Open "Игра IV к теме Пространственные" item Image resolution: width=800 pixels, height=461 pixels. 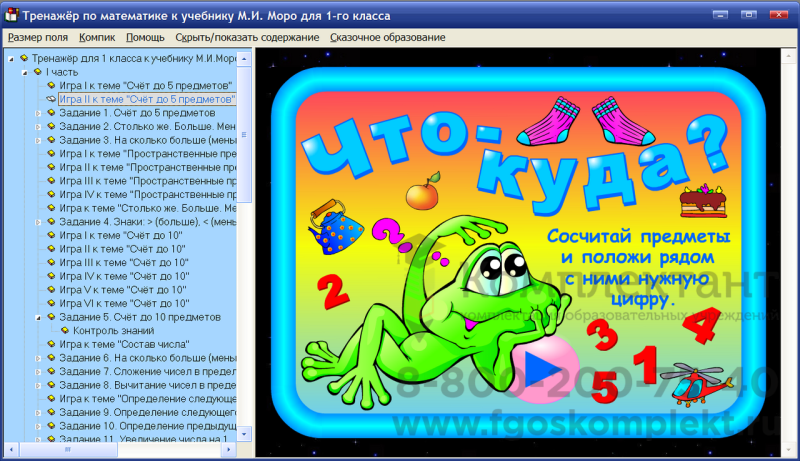click(x=147, y=194)
